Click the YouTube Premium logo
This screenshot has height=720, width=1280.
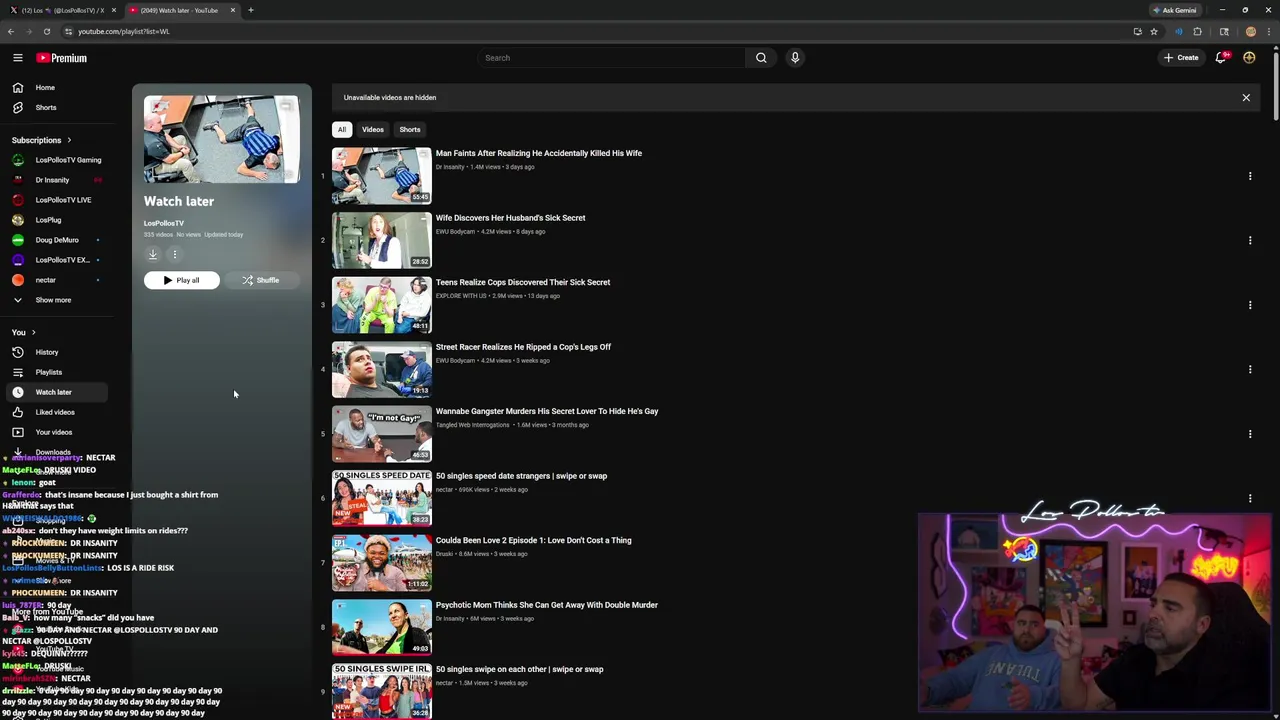tap(62, 58)
